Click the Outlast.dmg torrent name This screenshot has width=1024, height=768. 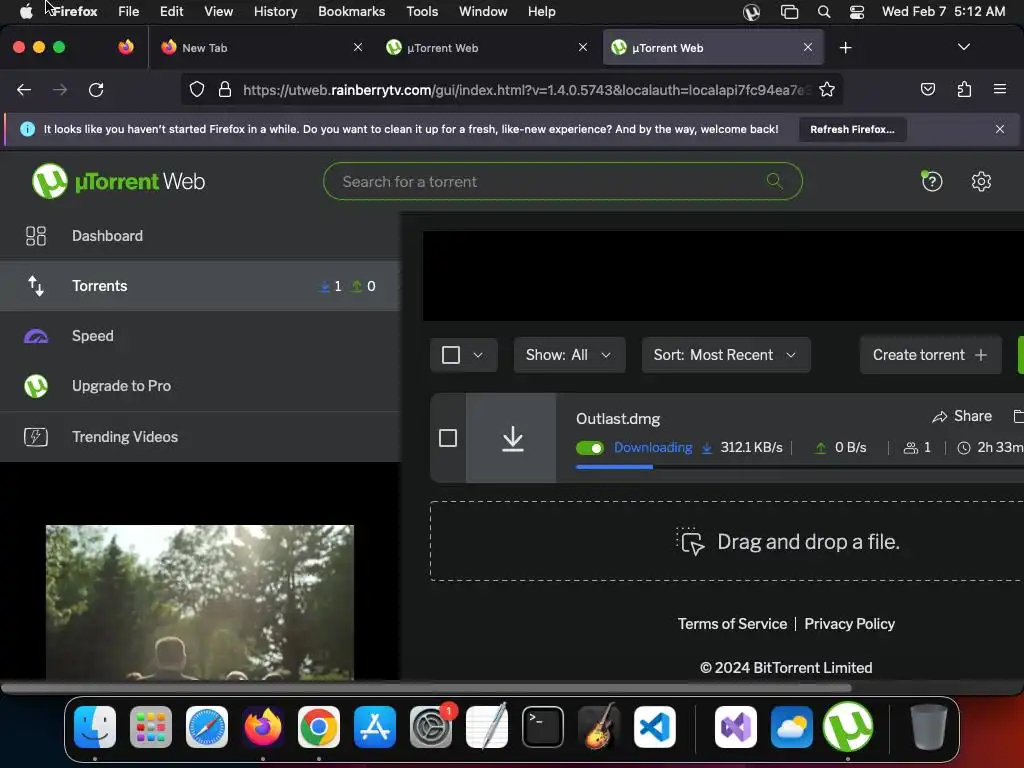[618, 419]
